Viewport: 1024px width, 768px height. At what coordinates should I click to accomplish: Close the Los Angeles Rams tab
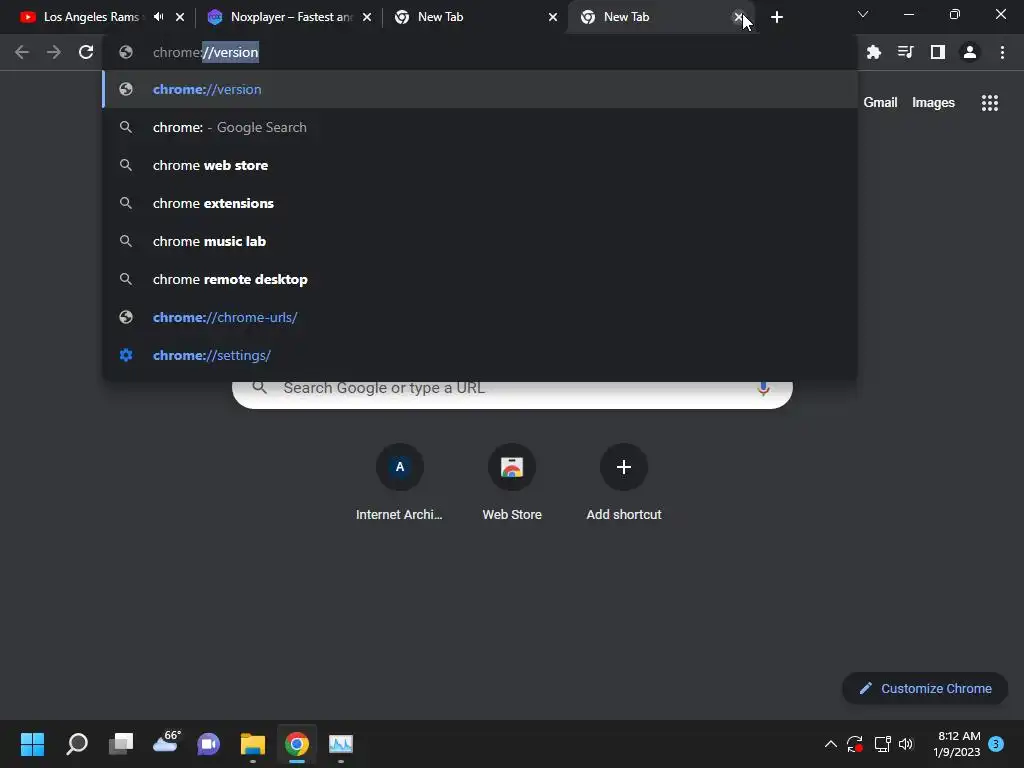pos(180,17)
